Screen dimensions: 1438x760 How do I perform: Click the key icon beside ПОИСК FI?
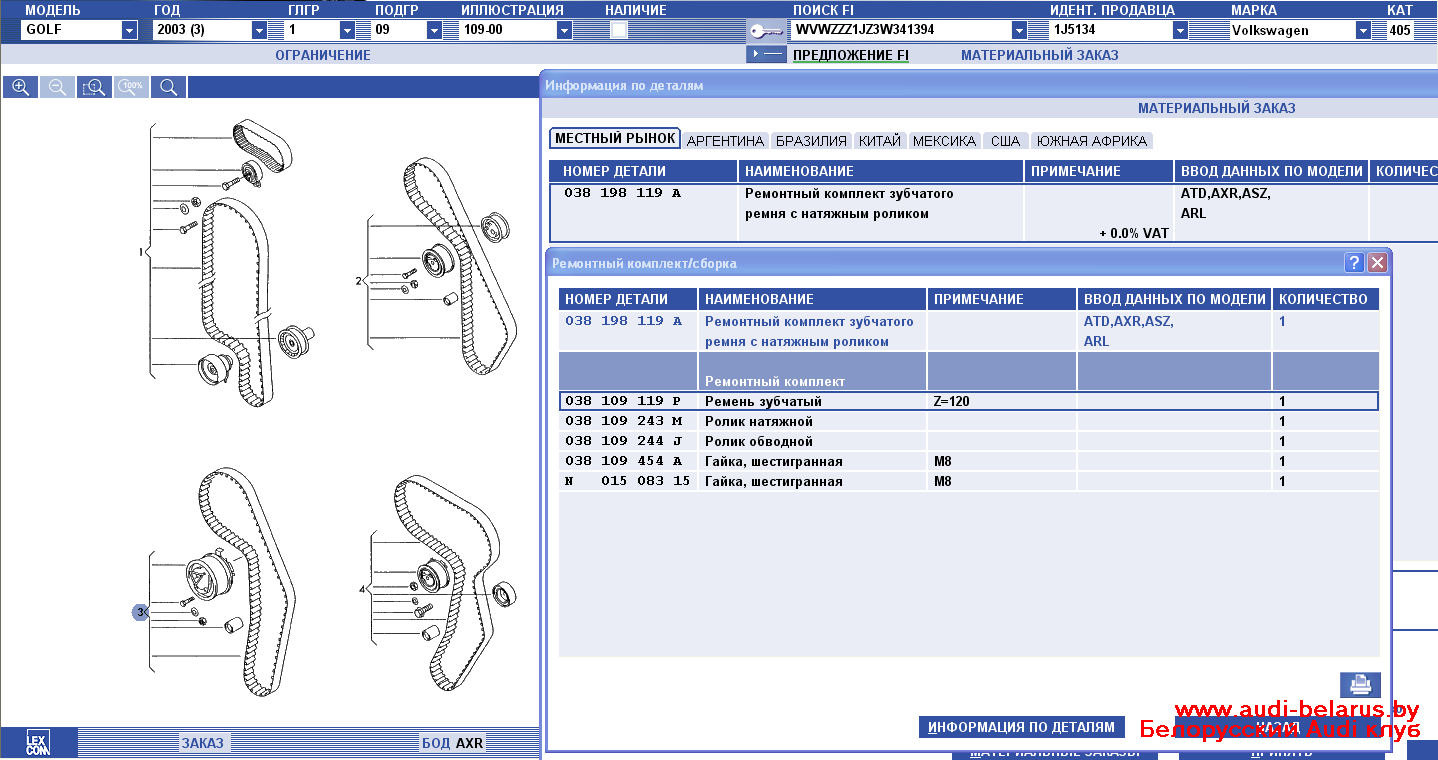[x=766, y=30]
